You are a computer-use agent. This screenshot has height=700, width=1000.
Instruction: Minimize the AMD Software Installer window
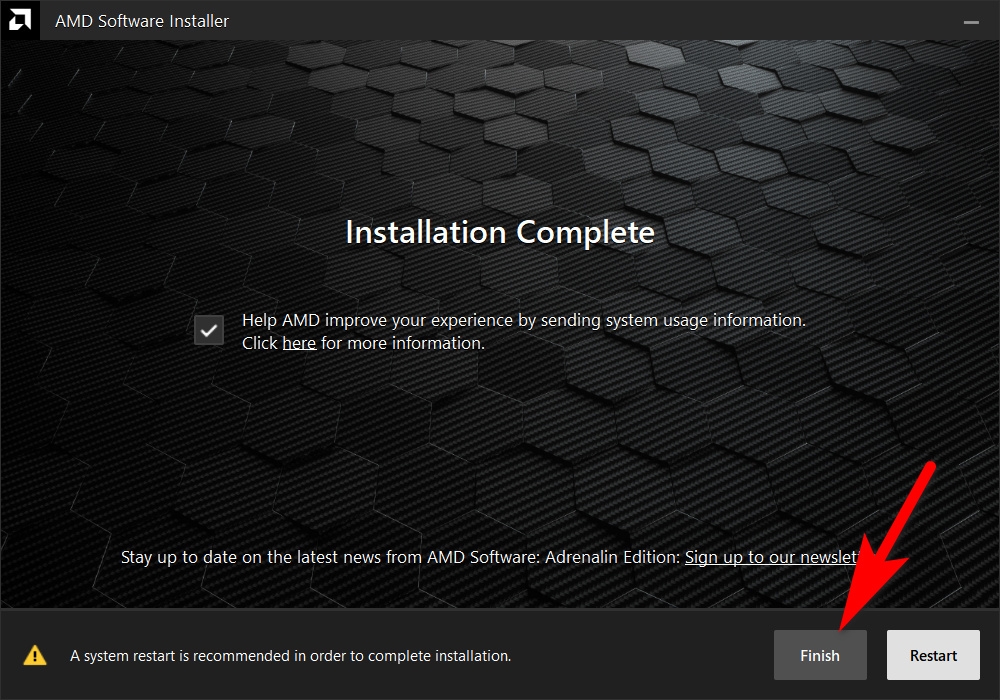pyautogui.click(x=971, y=20)
